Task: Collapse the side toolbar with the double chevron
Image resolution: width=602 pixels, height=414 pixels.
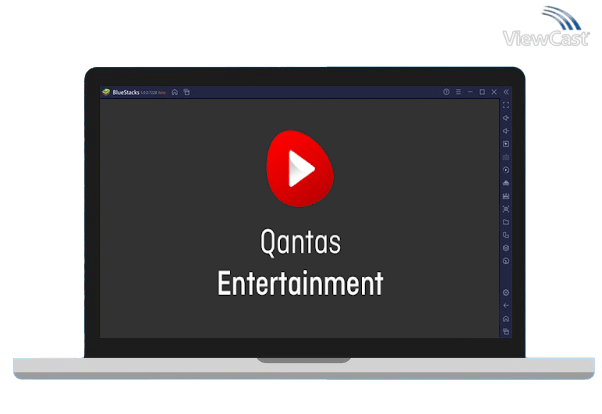Action: [506, 92]
